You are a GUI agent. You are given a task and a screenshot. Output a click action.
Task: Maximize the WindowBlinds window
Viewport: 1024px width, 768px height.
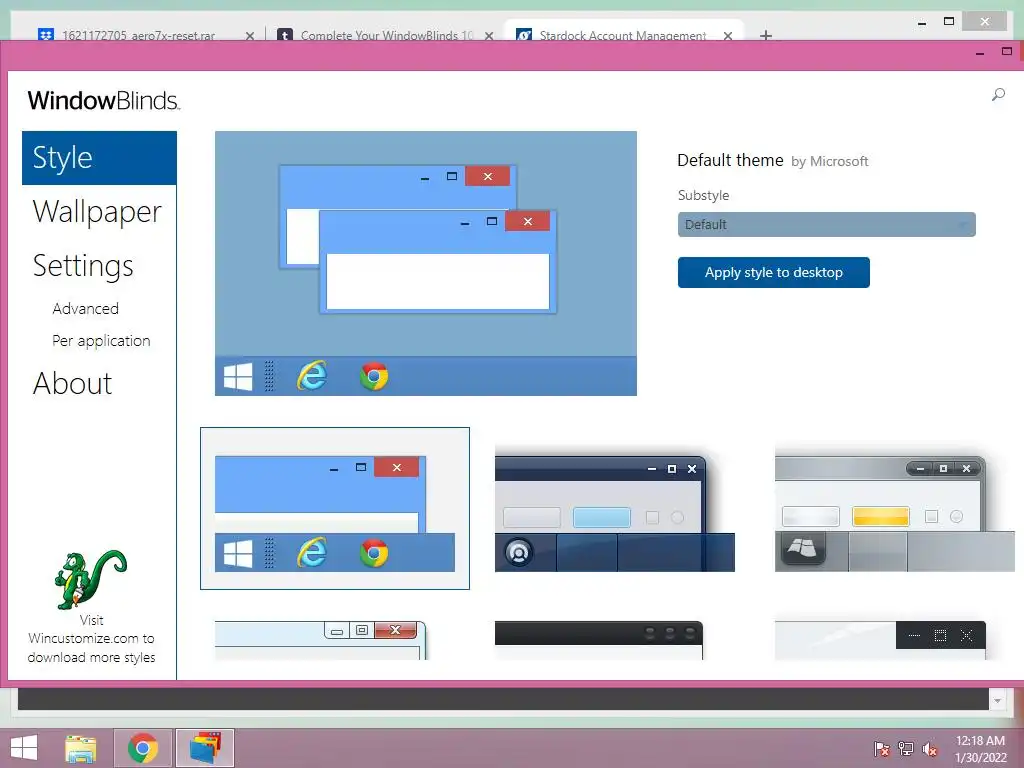pyautogui.click(x=1007, y=51)
